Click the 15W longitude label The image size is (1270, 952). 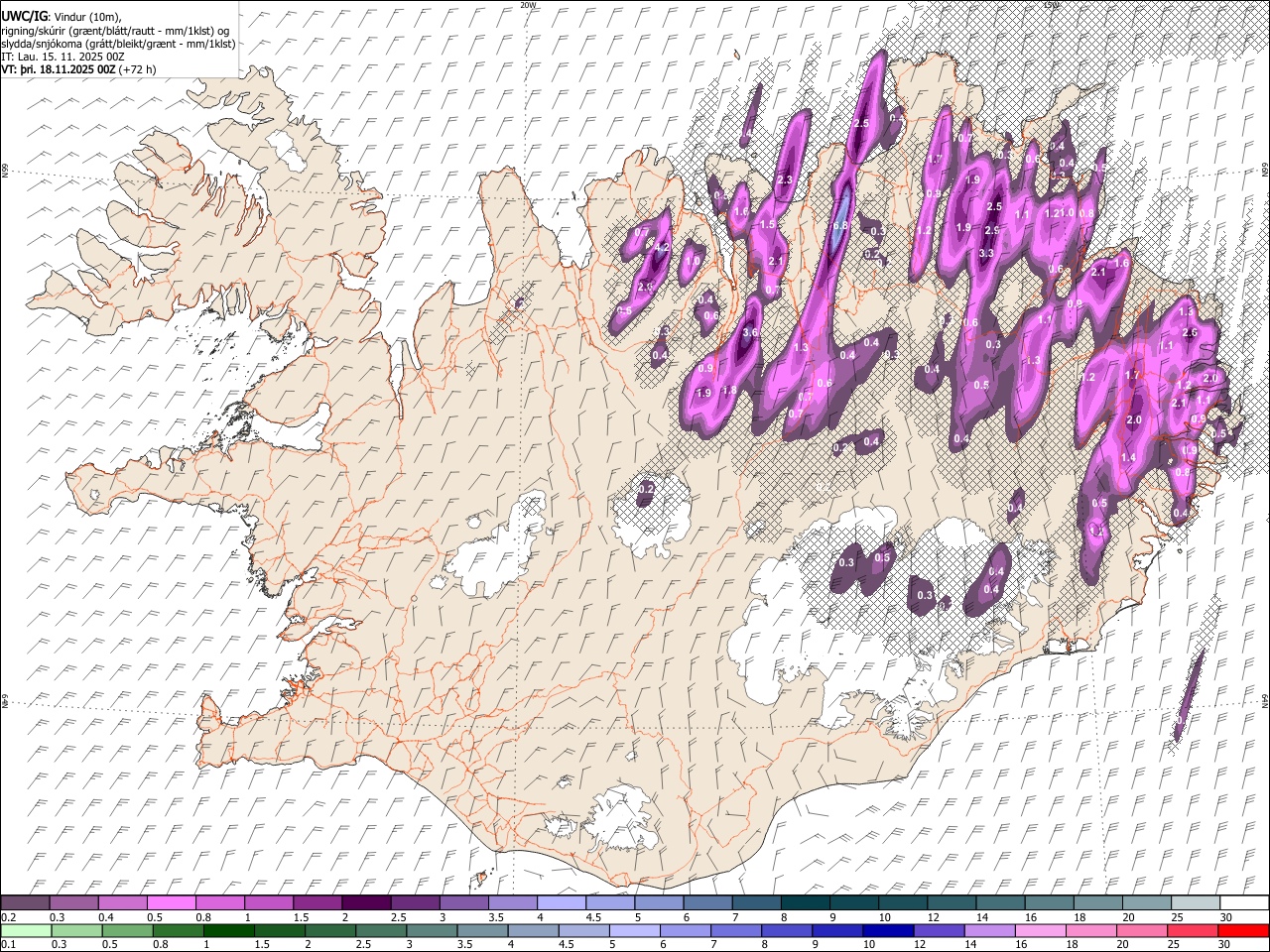(1052, 5)
